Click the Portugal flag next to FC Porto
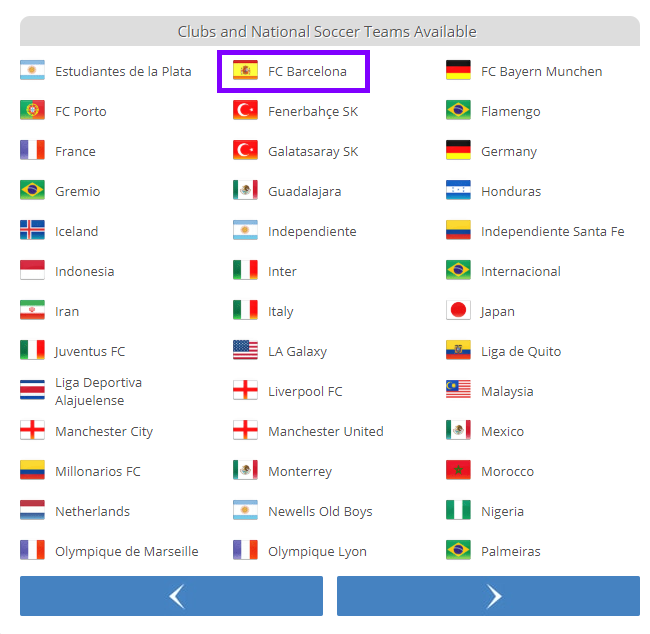 (x=32, y=110)
